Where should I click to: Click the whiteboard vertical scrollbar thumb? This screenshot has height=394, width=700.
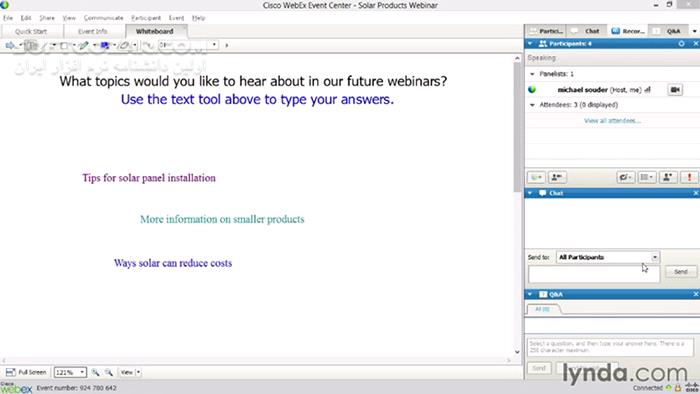[517, 127]
